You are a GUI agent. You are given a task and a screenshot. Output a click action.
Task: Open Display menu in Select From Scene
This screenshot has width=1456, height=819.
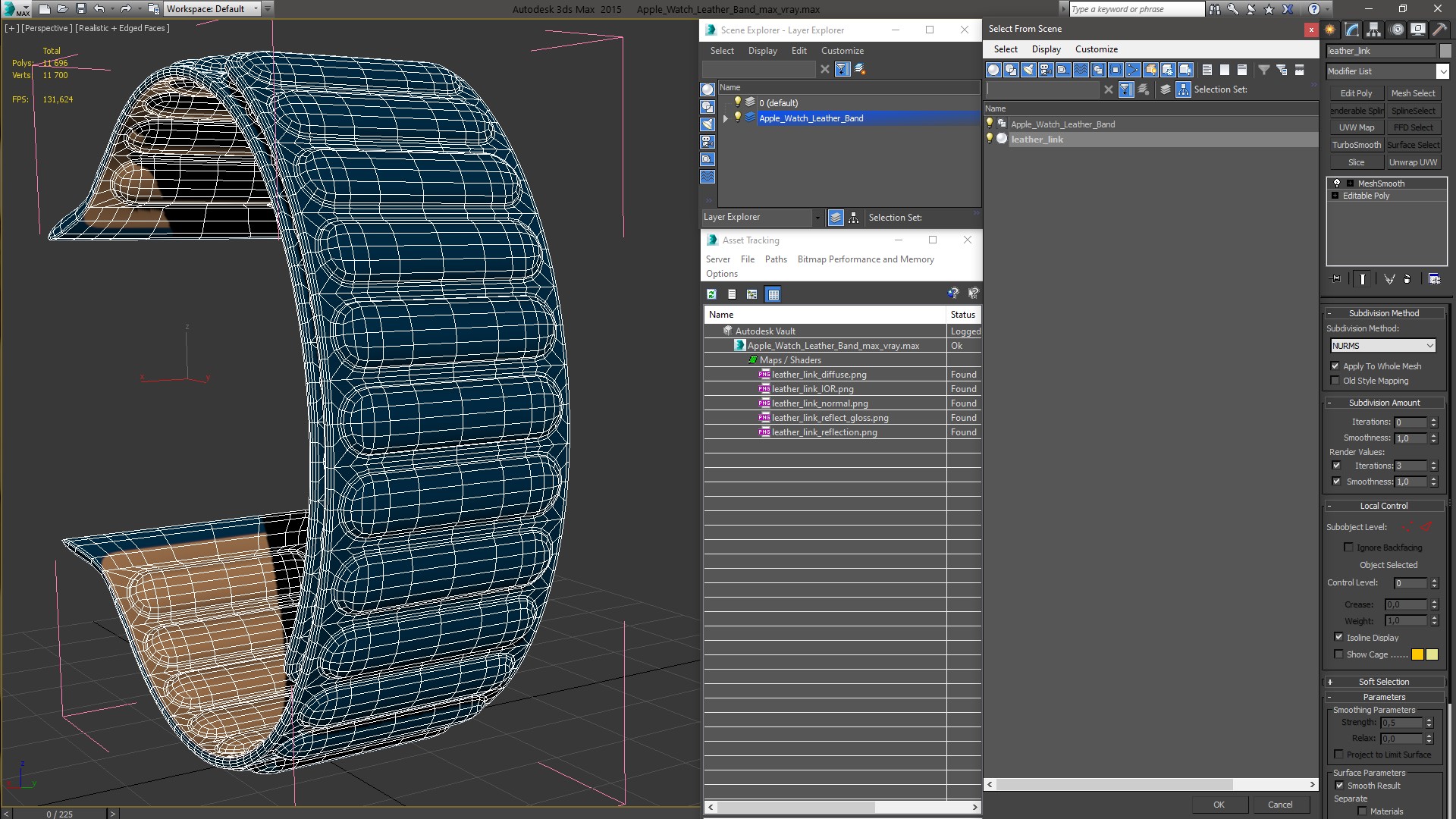[1046, 49]
